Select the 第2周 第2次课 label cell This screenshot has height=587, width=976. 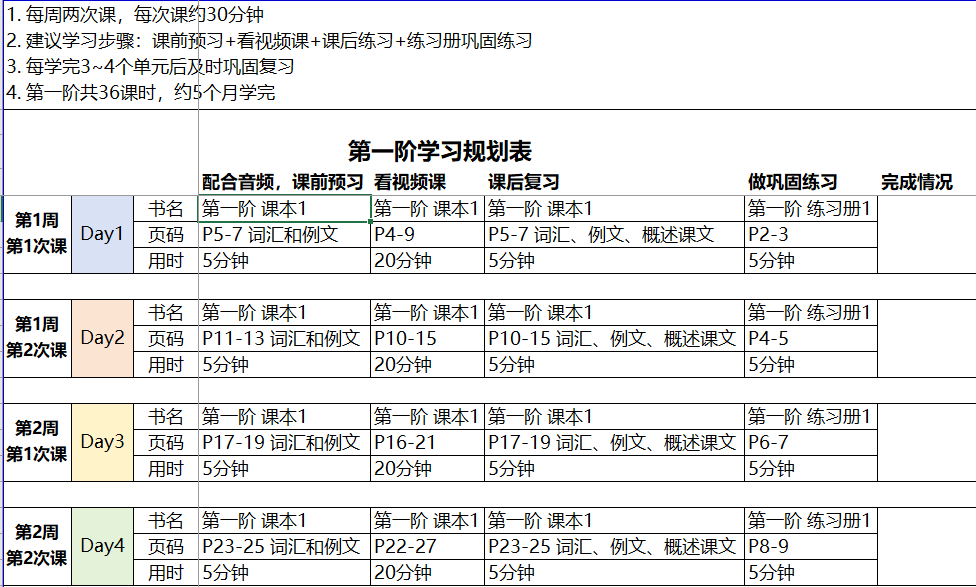click(37, 546)
